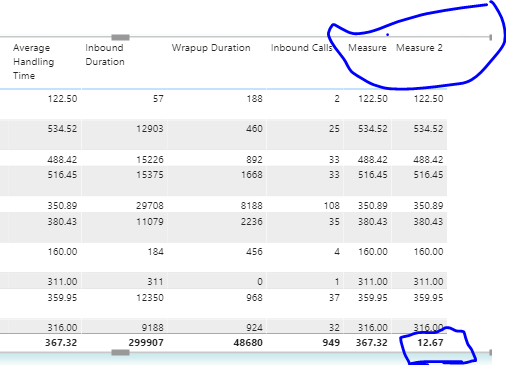Click Inbound Calls cell 32

tap(334, 328)
